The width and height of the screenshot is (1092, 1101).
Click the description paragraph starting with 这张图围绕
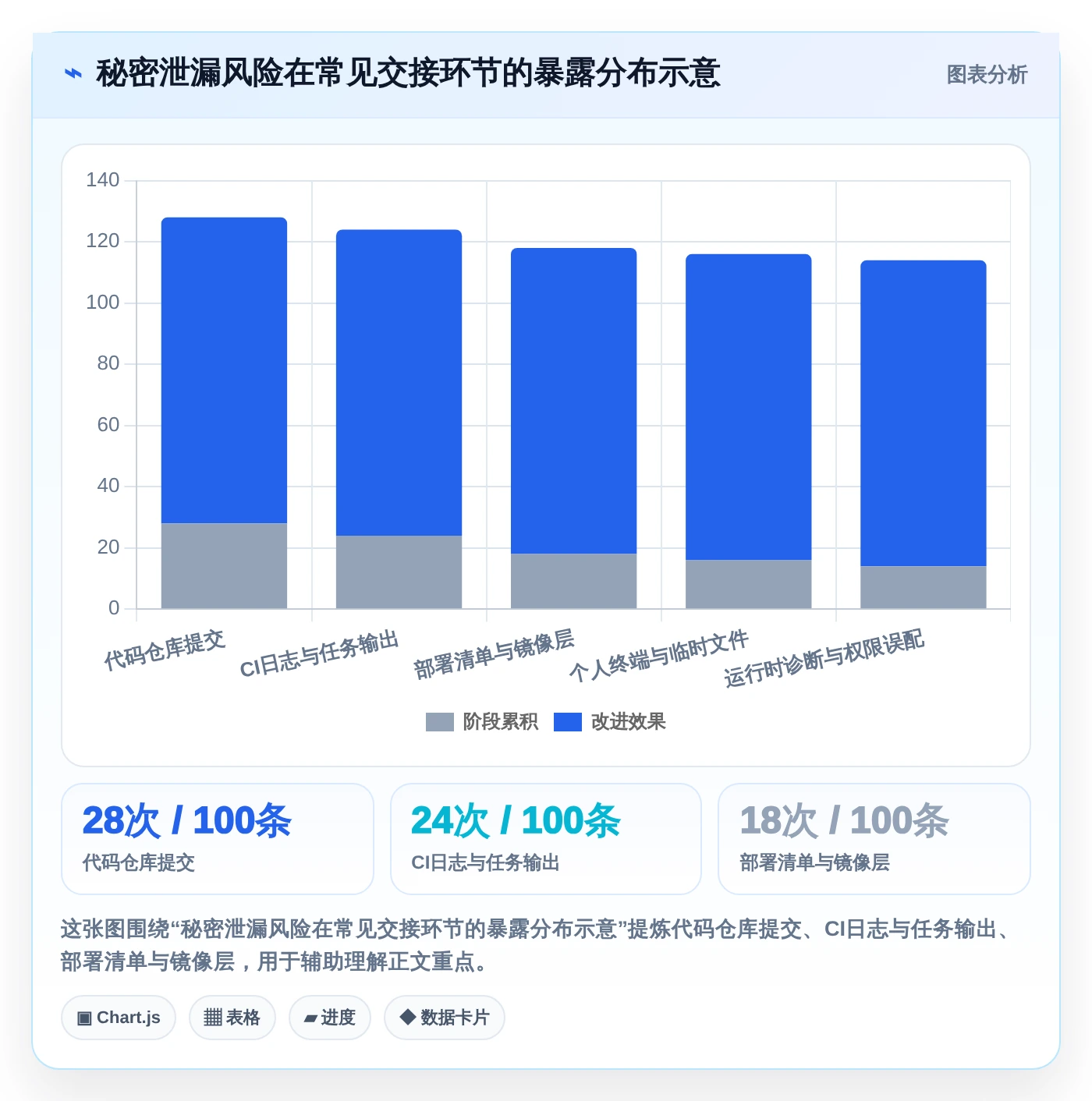[x=538, y=945]
